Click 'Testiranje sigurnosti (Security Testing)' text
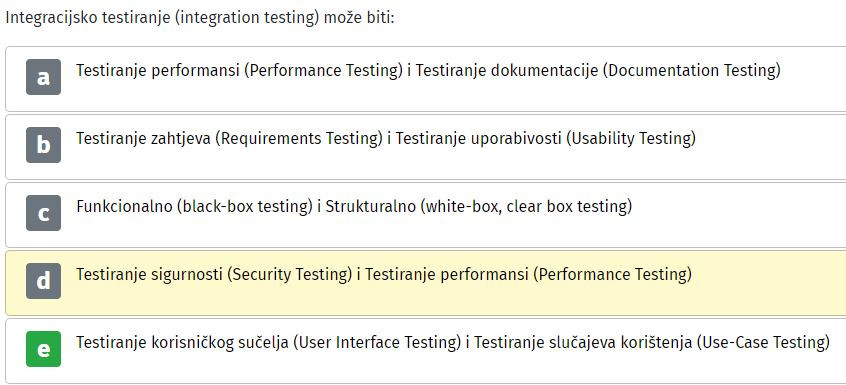Screen dimensions: 846x385 [214, 274]
